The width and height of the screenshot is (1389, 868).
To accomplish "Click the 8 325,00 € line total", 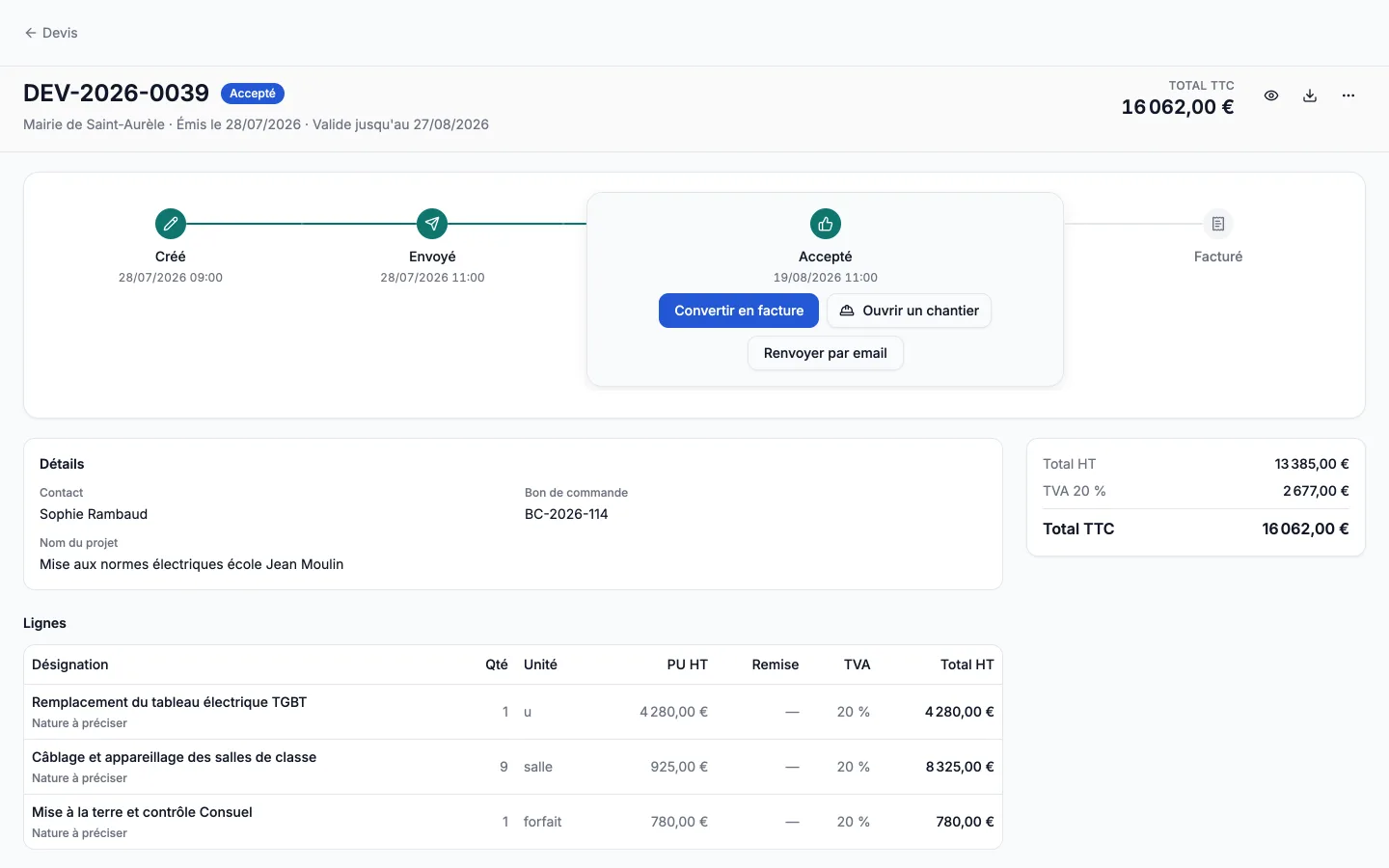I will 960,767.
